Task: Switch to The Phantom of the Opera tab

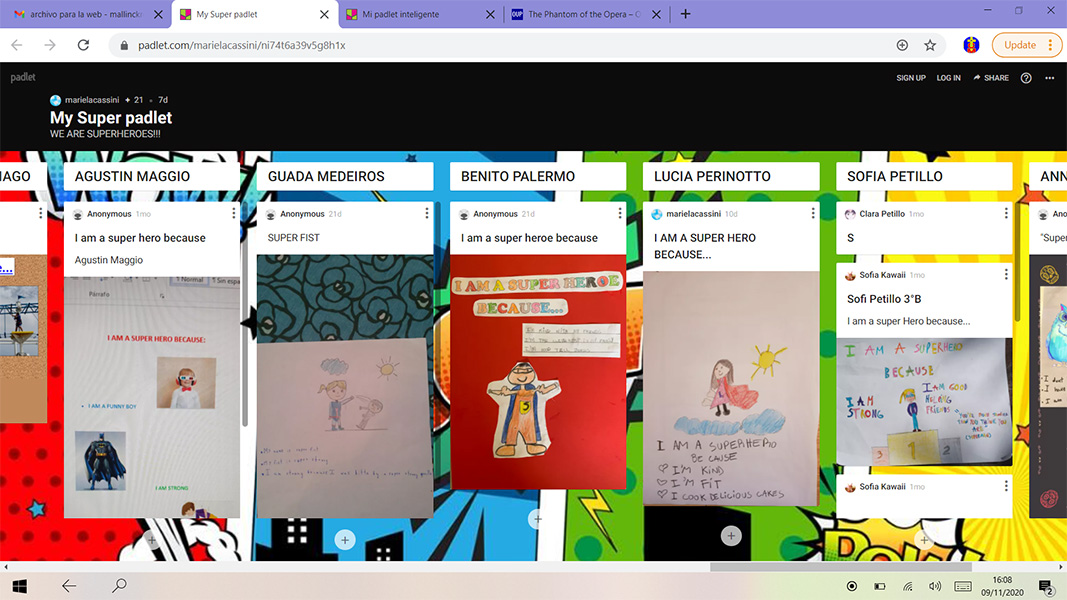Action: click(x=580, y=15)
